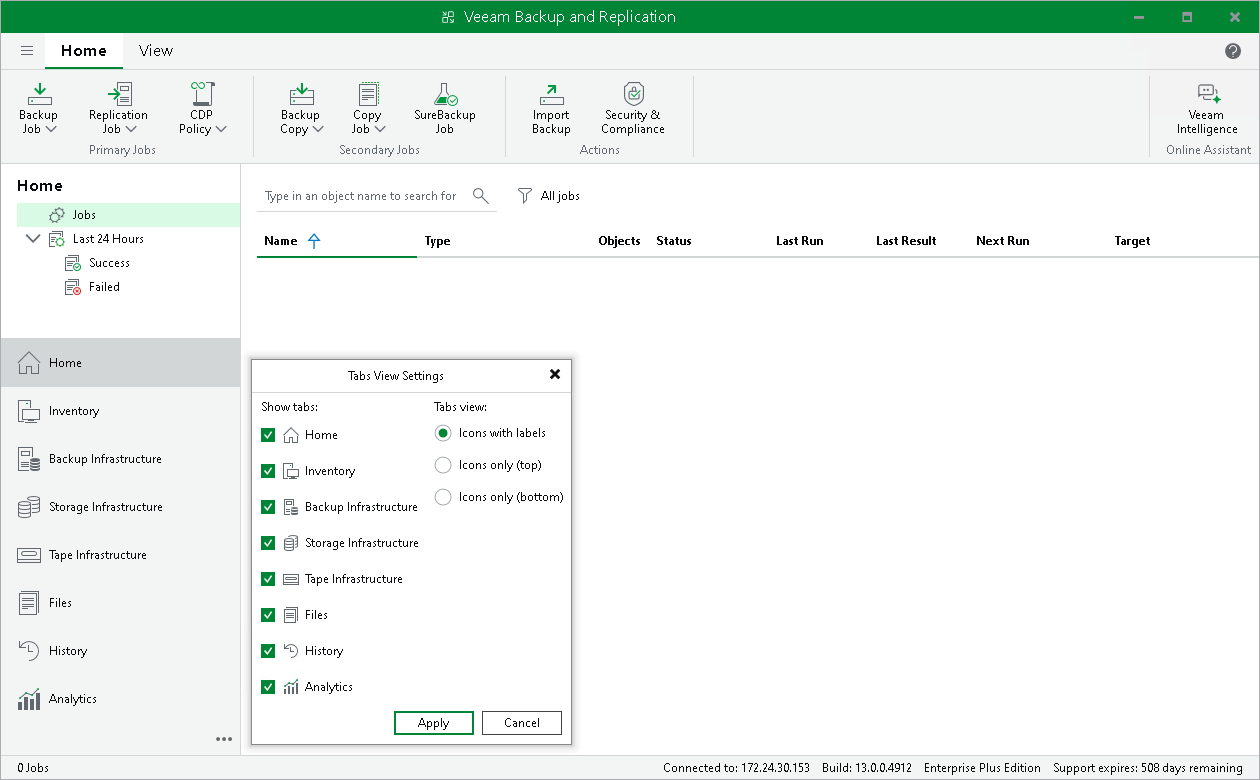This screenshot has height=780, width=1260.
Task: Open the Backup Copy ribbon button
Action: [x=301, y=108]
